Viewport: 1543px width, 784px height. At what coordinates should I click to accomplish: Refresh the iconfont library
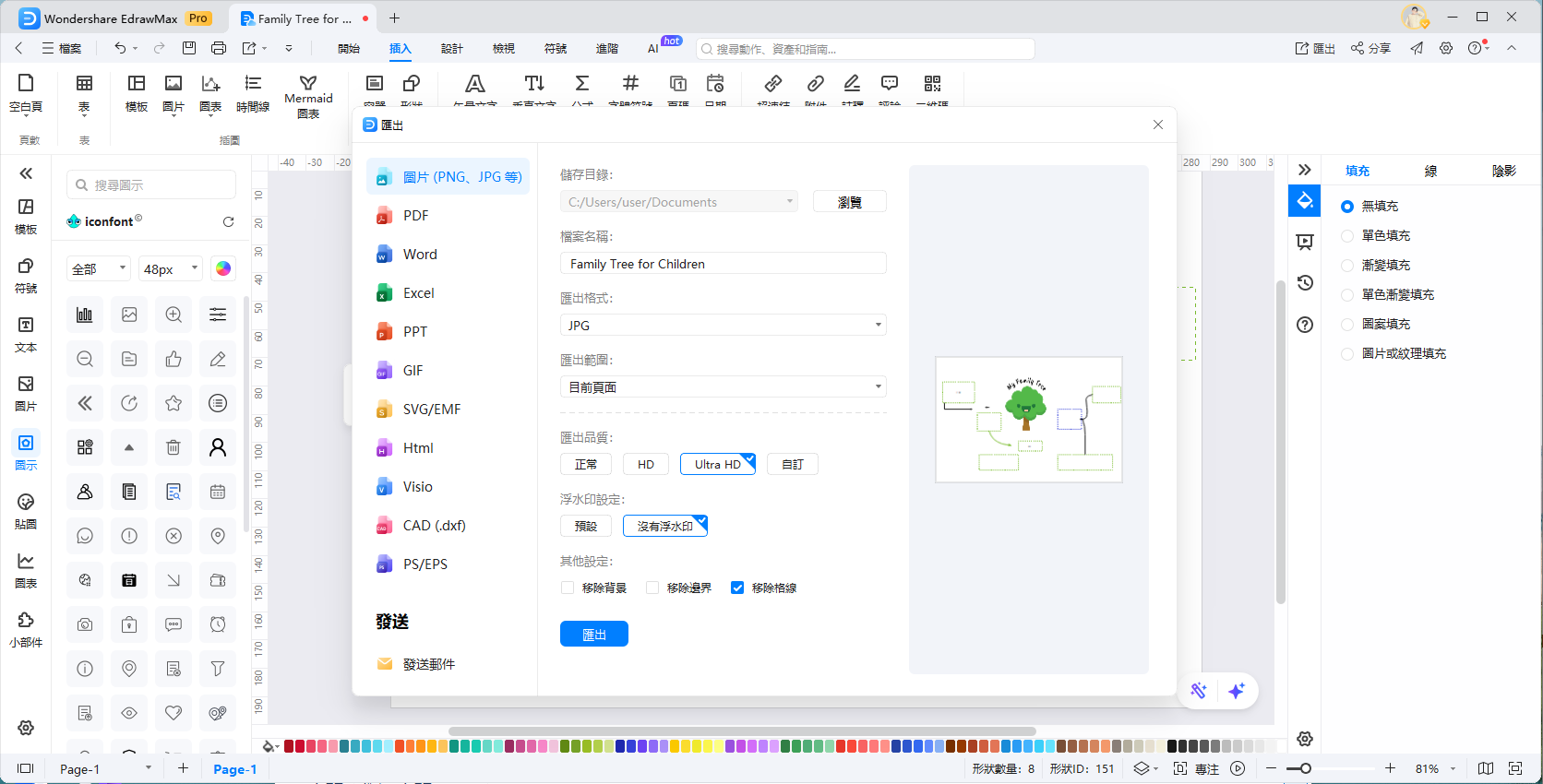tap(228, 221)
